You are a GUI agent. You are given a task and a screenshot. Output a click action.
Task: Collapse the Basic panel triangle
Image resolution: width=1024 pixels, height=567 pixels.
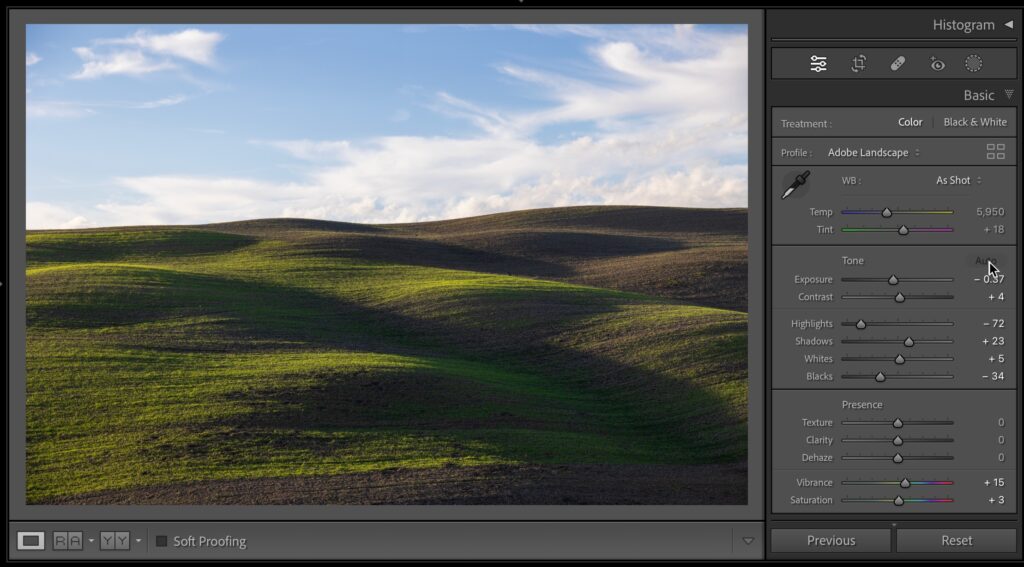tap(1009, 95)
